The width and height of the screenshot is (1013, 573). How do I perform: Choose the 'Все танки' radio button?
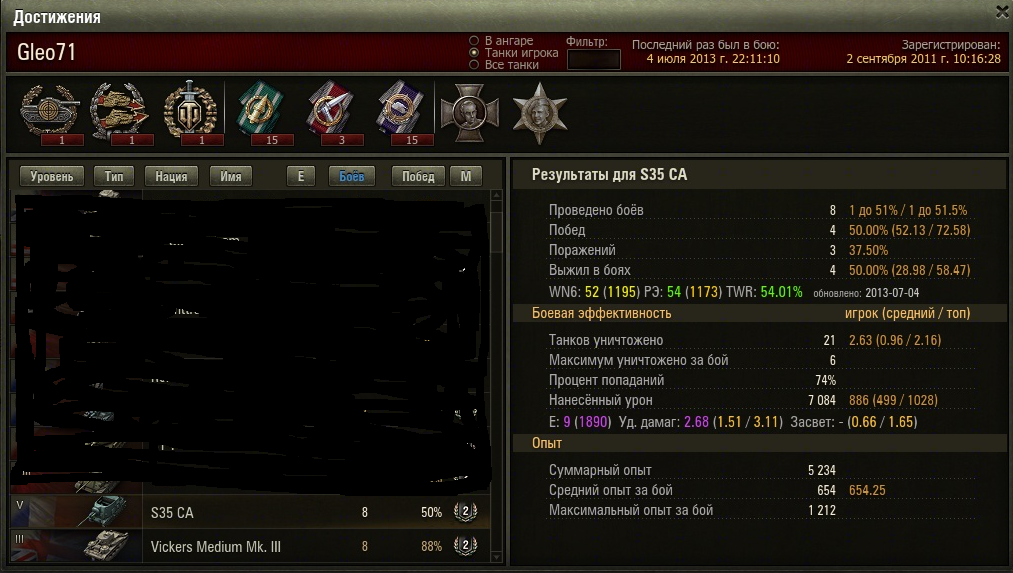pyautogui.click(x=474, y=65)
